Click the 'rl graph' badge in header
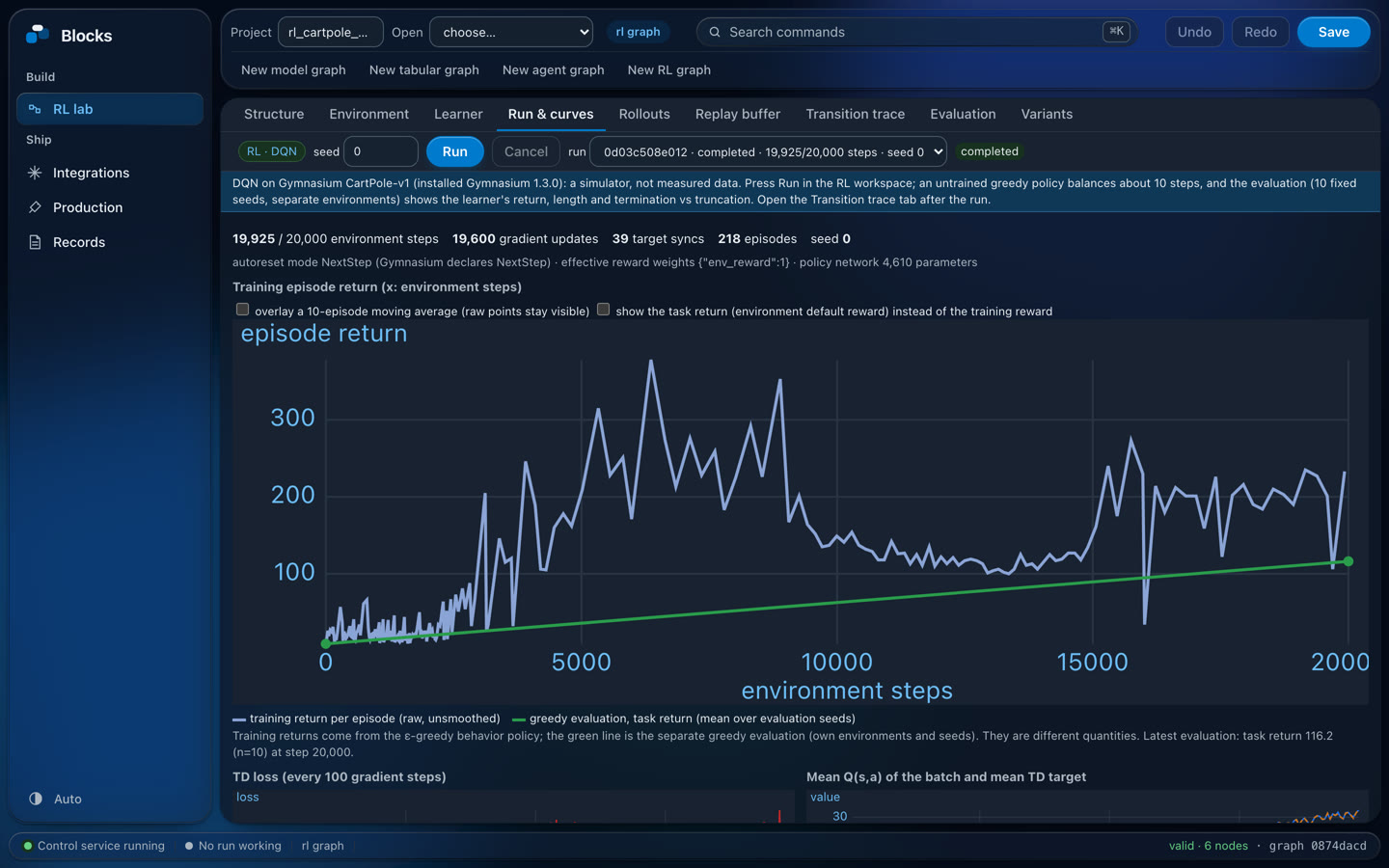Viewport: 1389px width, 868px height. click(638, 32)
